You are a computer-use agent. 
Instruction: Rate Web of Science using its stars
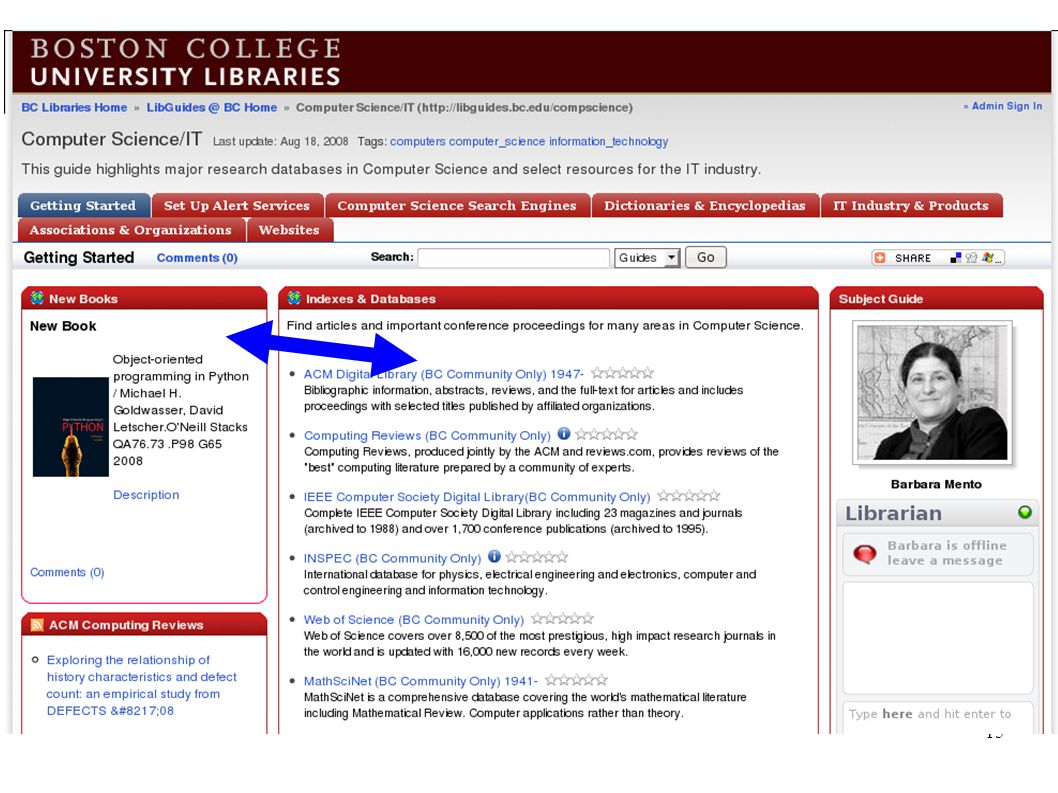pos(563,619)
